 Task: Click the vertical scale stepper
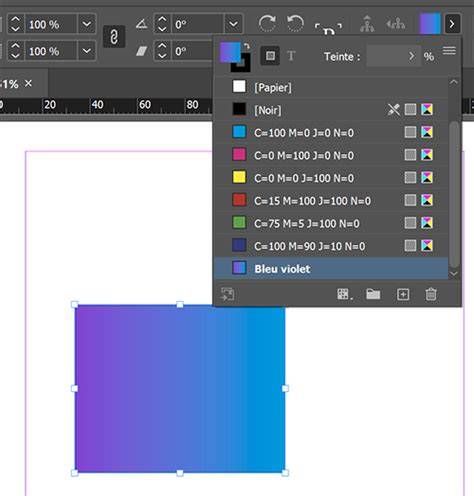coord(15,51)
